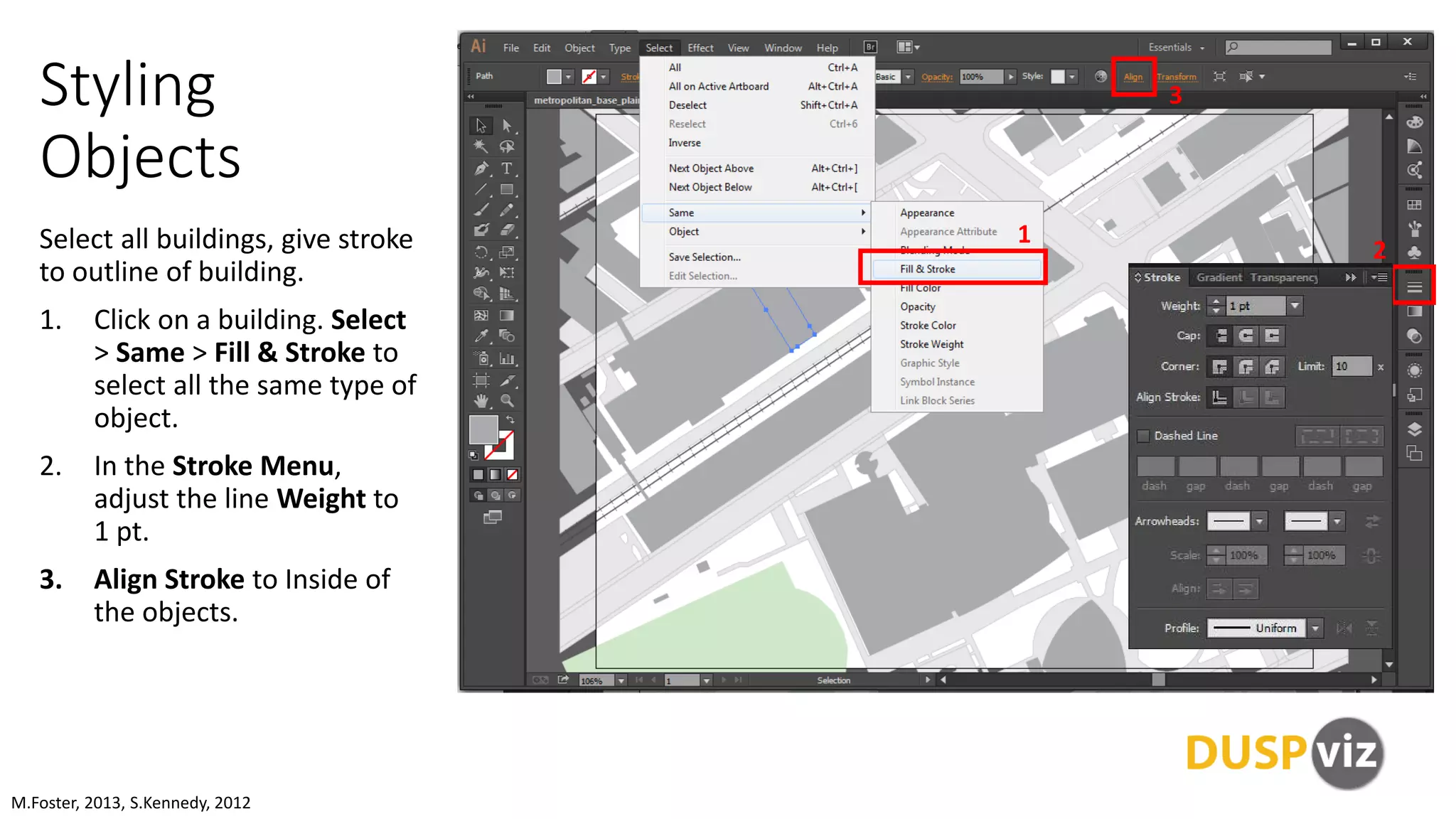
Task: Choose Fill & Stroke from Same submenu
Action: click(x=957, y=269)
